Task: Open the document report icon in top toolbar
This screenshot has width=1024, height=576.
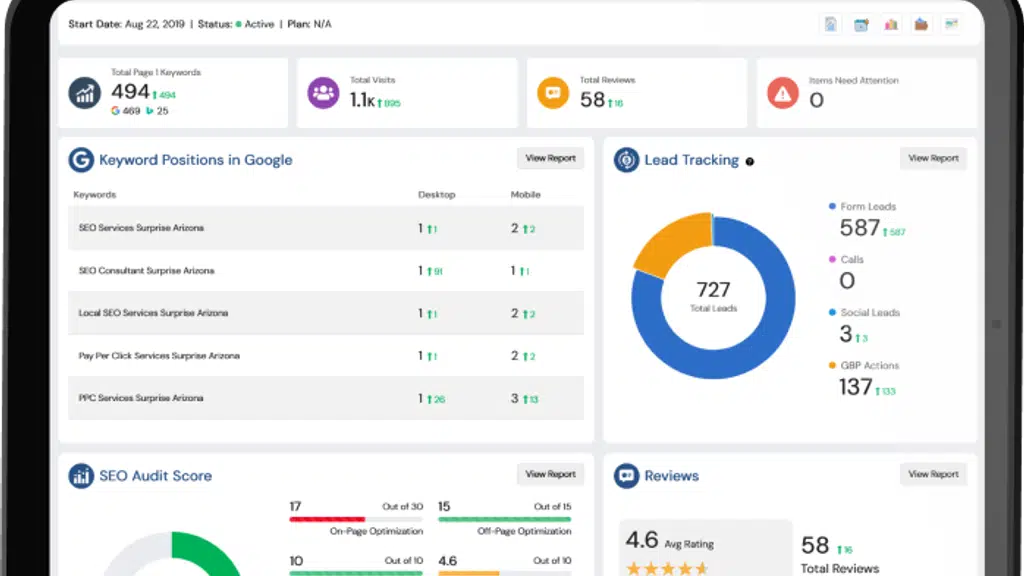Action: click(831, 25)
